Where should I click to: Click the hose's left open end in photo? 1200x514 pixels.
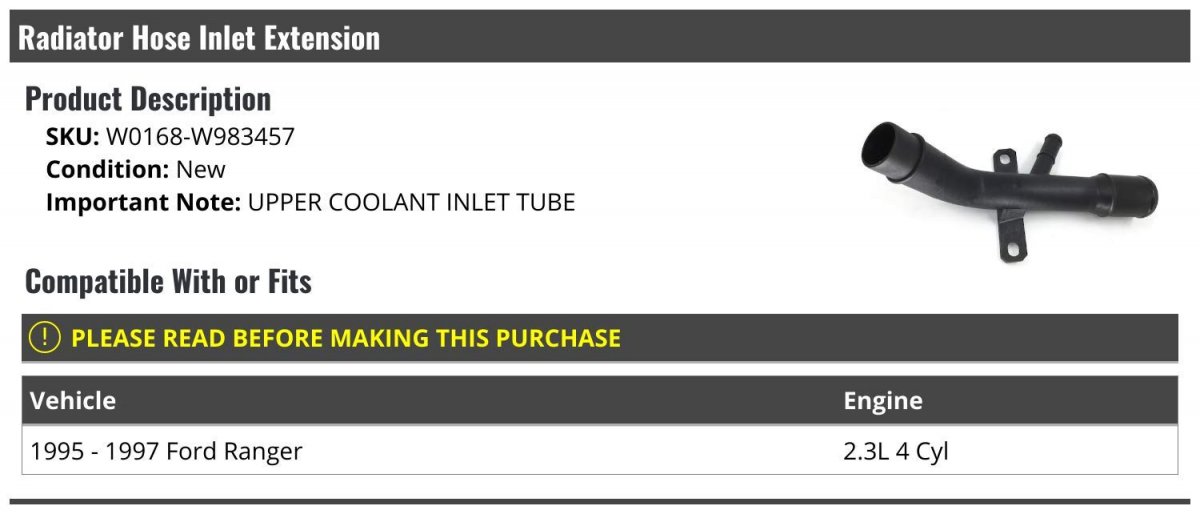[881, 148]
